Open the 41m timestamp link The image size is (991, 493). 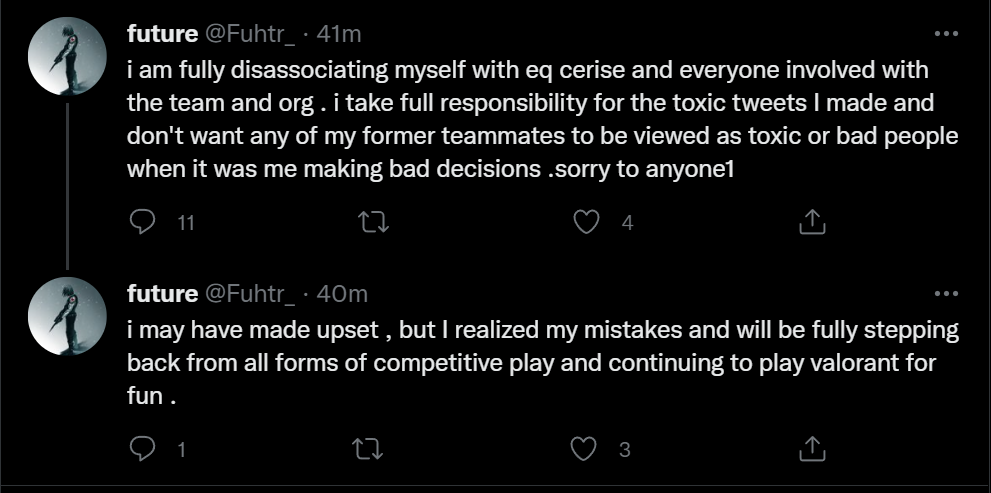point(338,34)
